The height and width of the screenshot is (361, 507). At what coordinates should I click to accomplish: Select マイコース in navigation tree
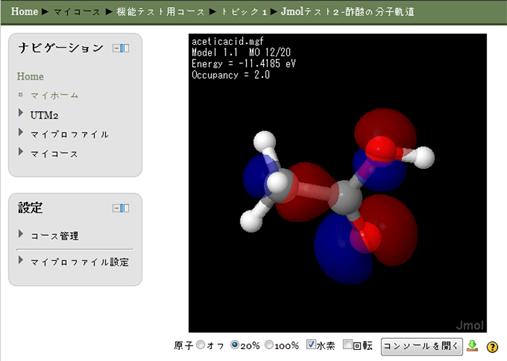click(54, 154)
